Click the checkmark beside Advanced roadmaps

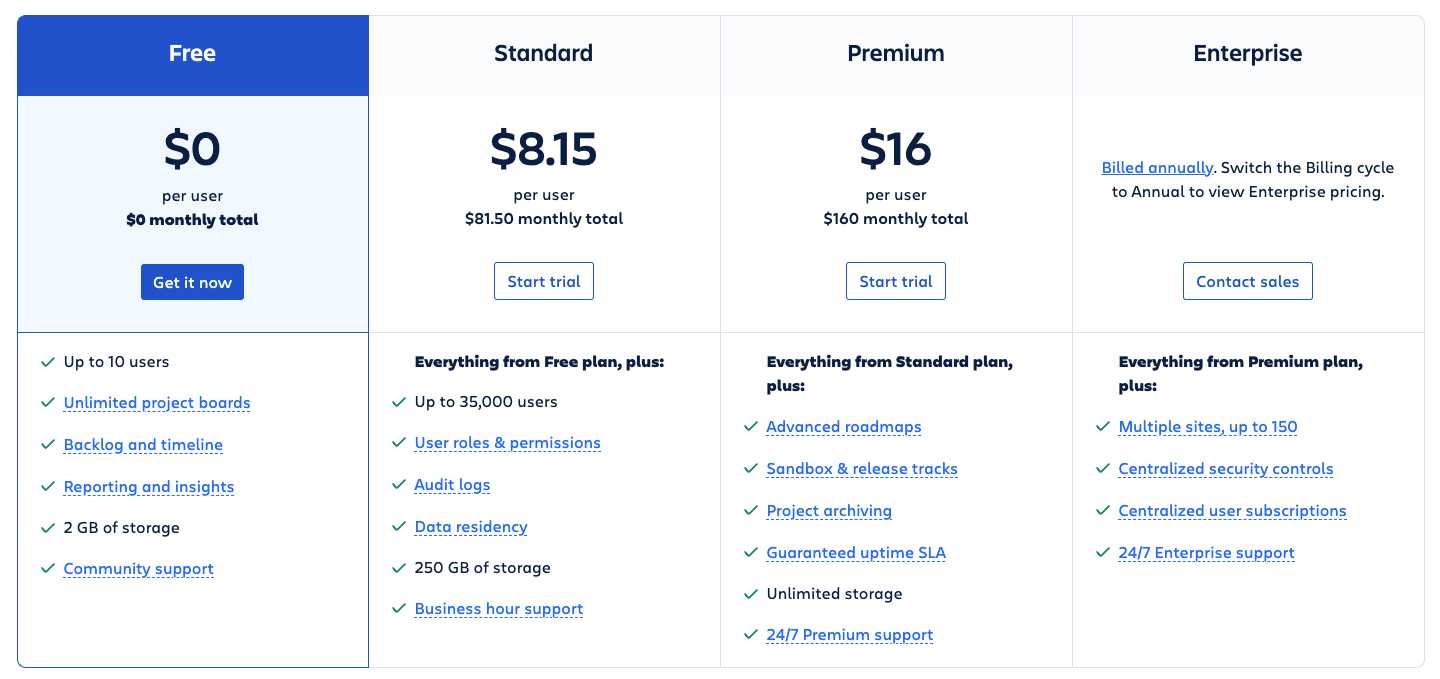(750, 426)
